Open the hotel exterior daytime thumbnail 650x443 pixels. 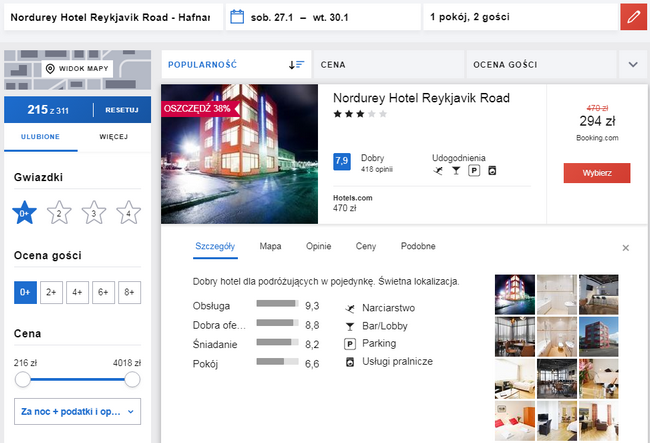[598, 336]
